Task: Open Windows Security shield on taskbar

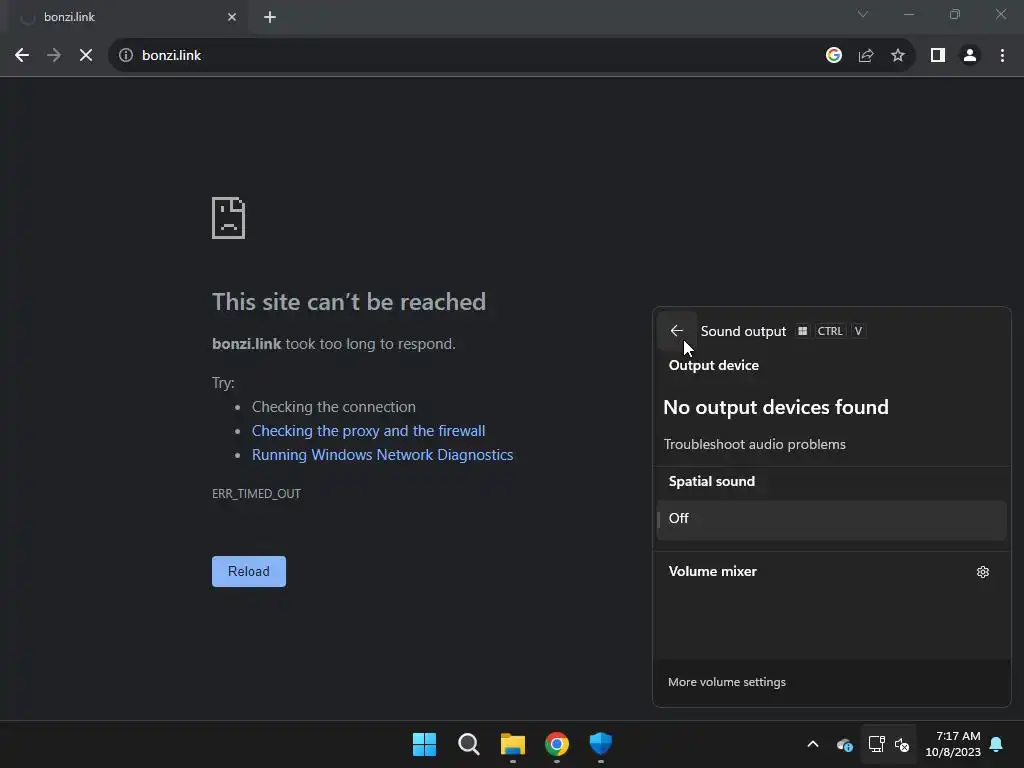Action: point(601,744)
